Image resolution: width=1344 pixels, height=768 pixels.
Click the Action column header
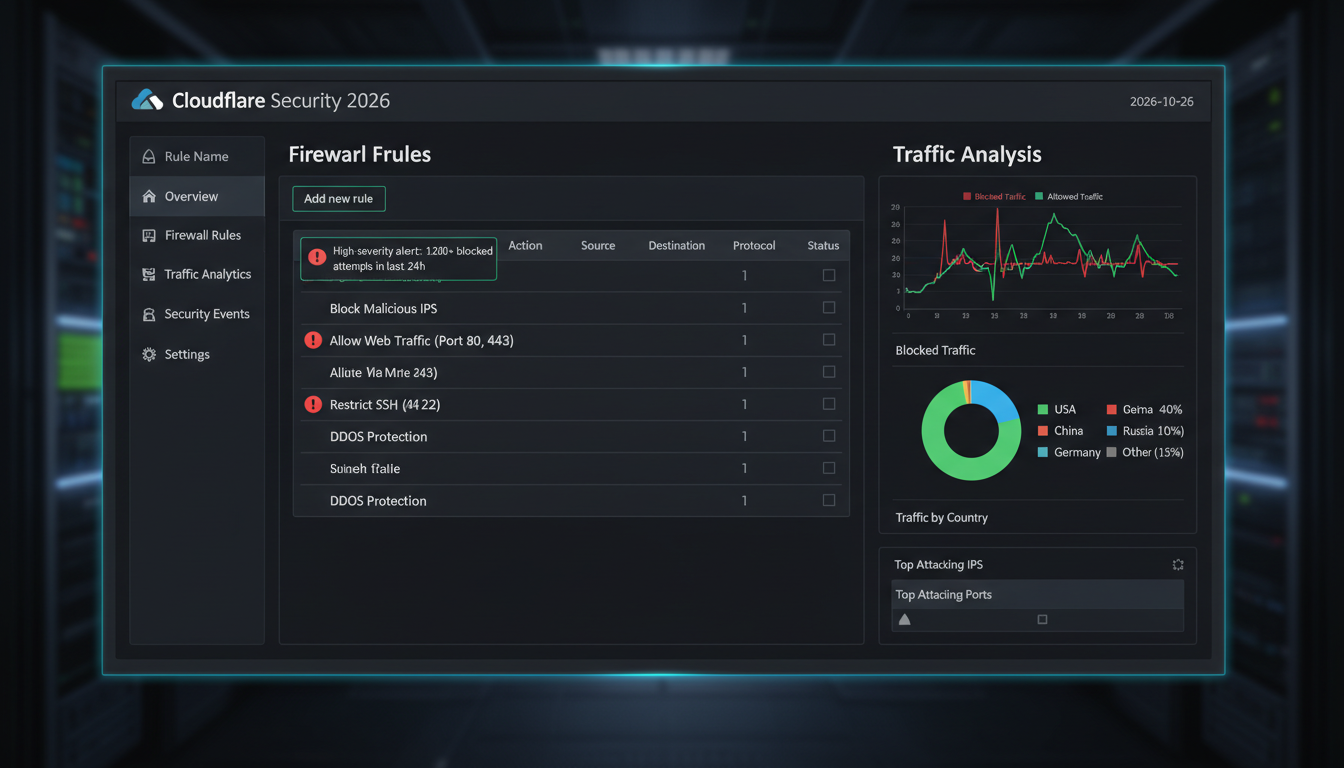(525, 245)
